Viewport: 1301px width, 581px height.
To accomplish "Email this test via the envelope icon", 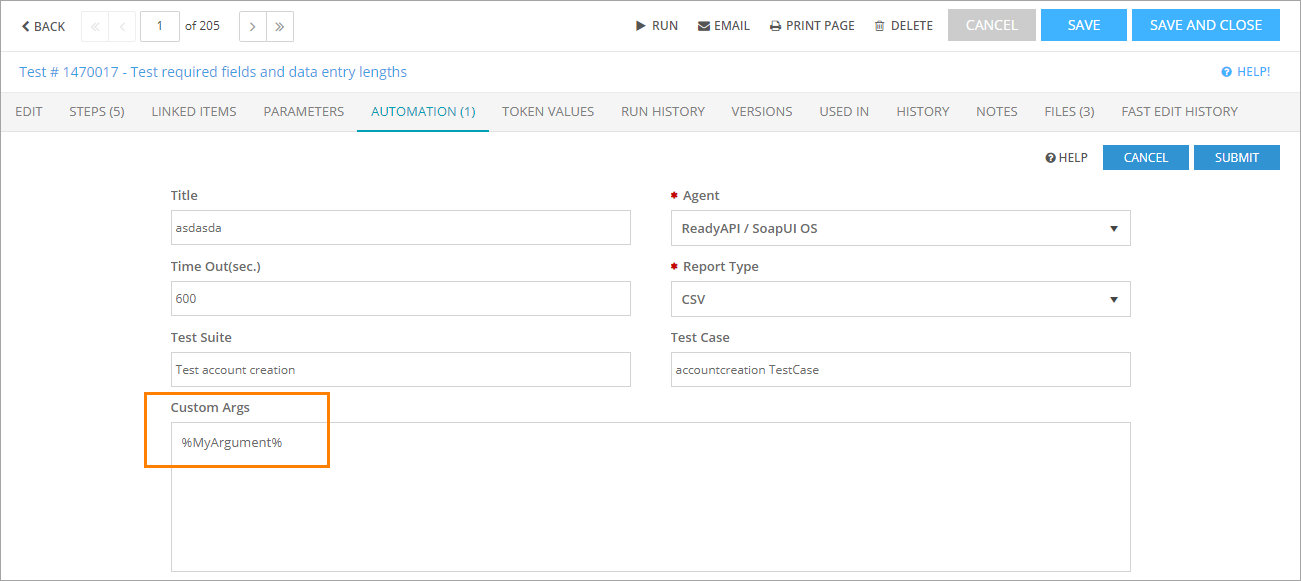I will click(723, 26).
